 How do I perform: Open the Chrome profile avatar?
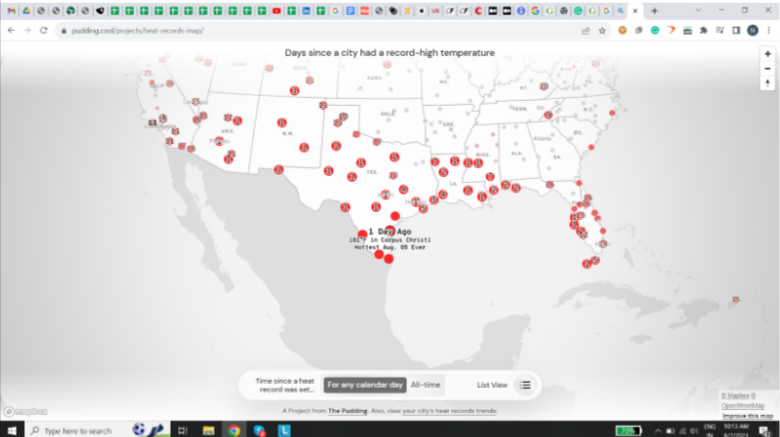[x=753, y=31]
